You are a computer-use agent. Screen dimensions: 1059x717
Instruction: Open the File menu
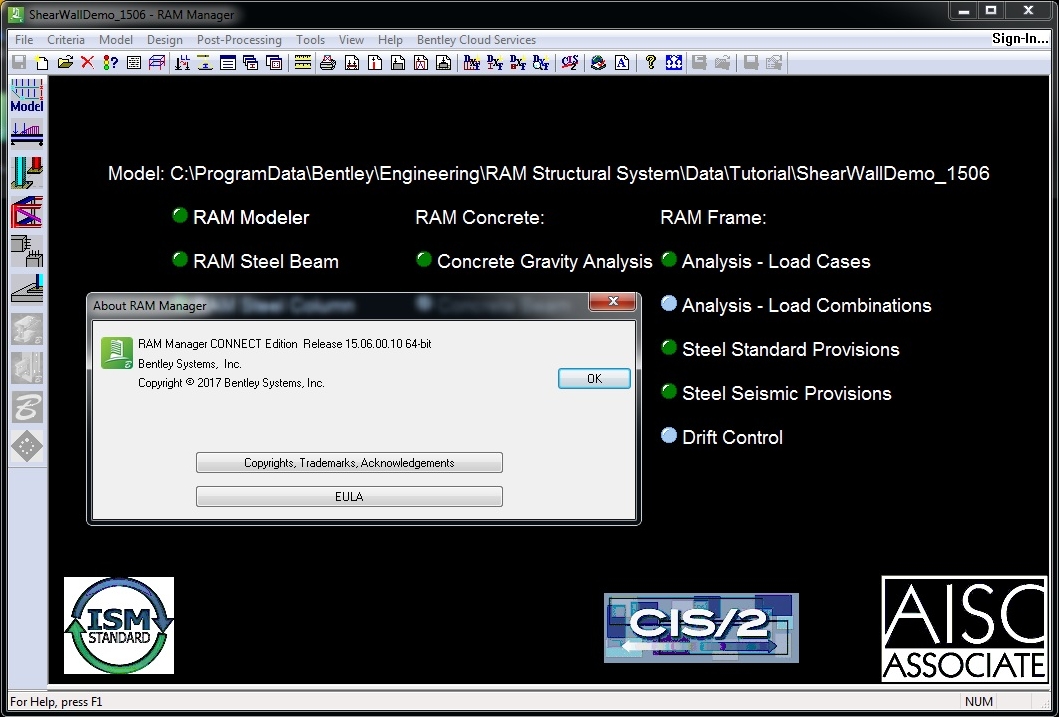click(24, 40)
